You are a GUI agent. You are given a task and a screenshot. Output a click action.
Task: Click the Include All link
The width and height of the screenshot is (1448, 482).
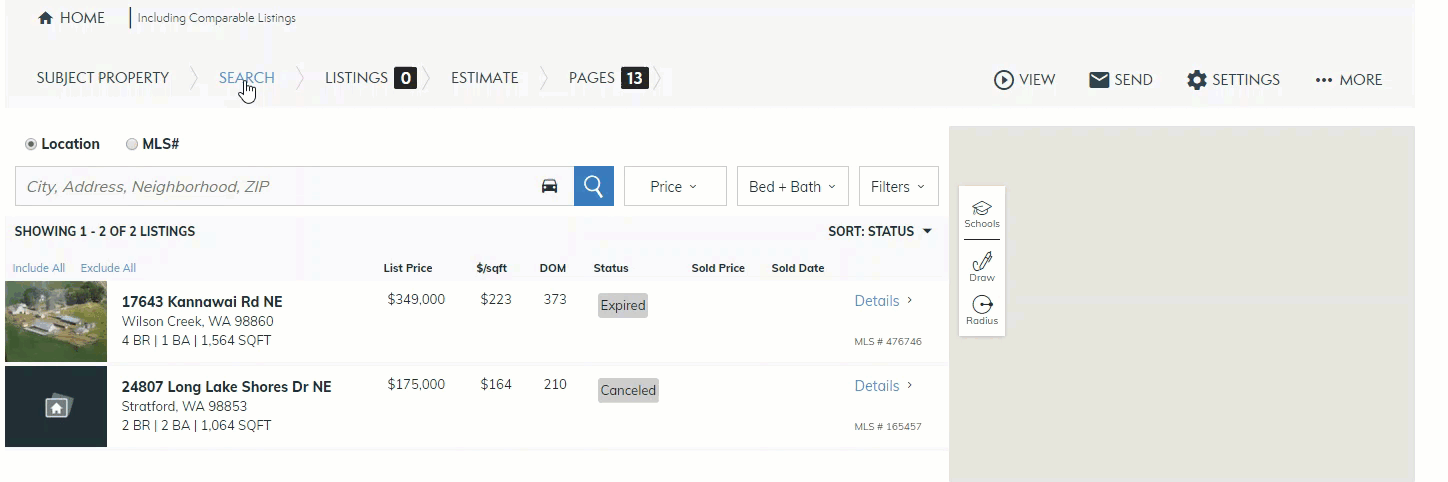pos(39,268)
